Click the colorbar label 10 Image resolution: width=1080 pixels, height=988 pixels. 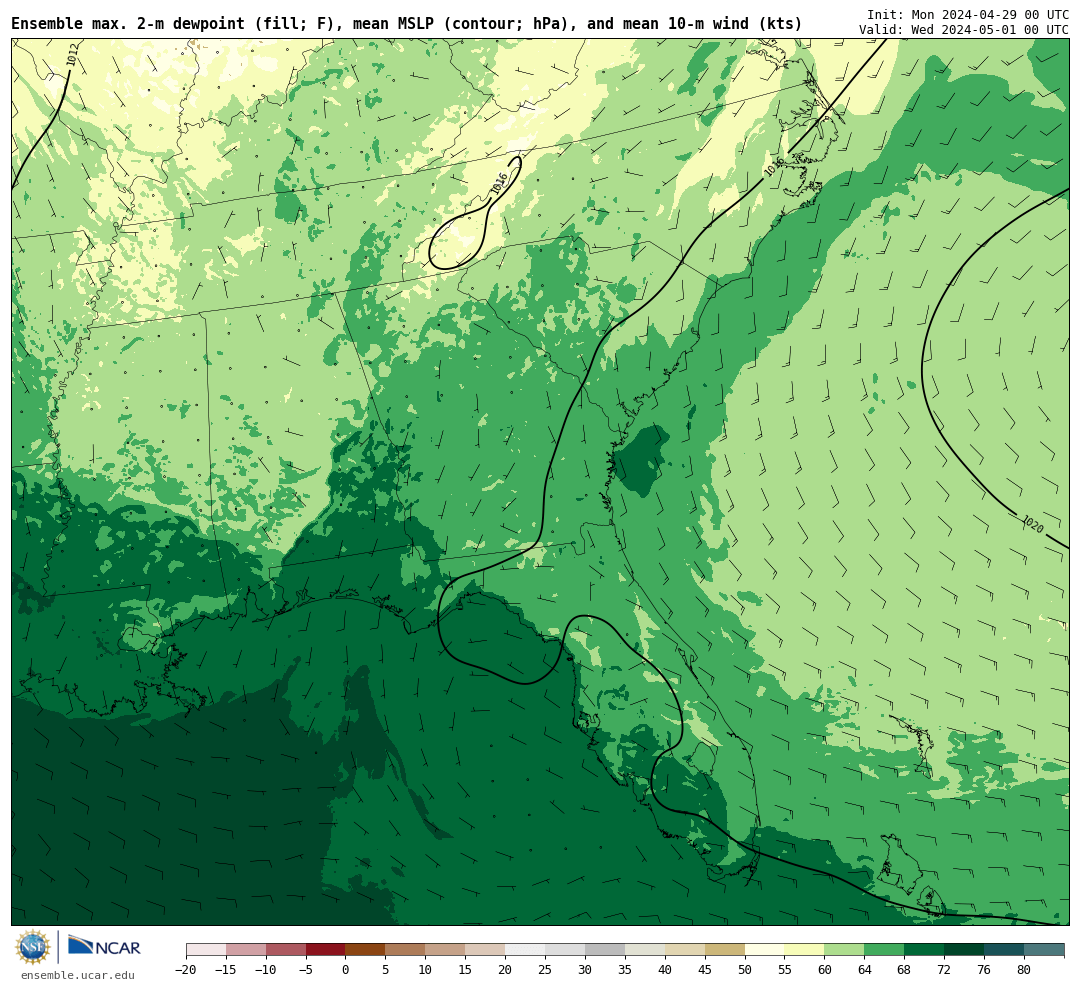426,970
